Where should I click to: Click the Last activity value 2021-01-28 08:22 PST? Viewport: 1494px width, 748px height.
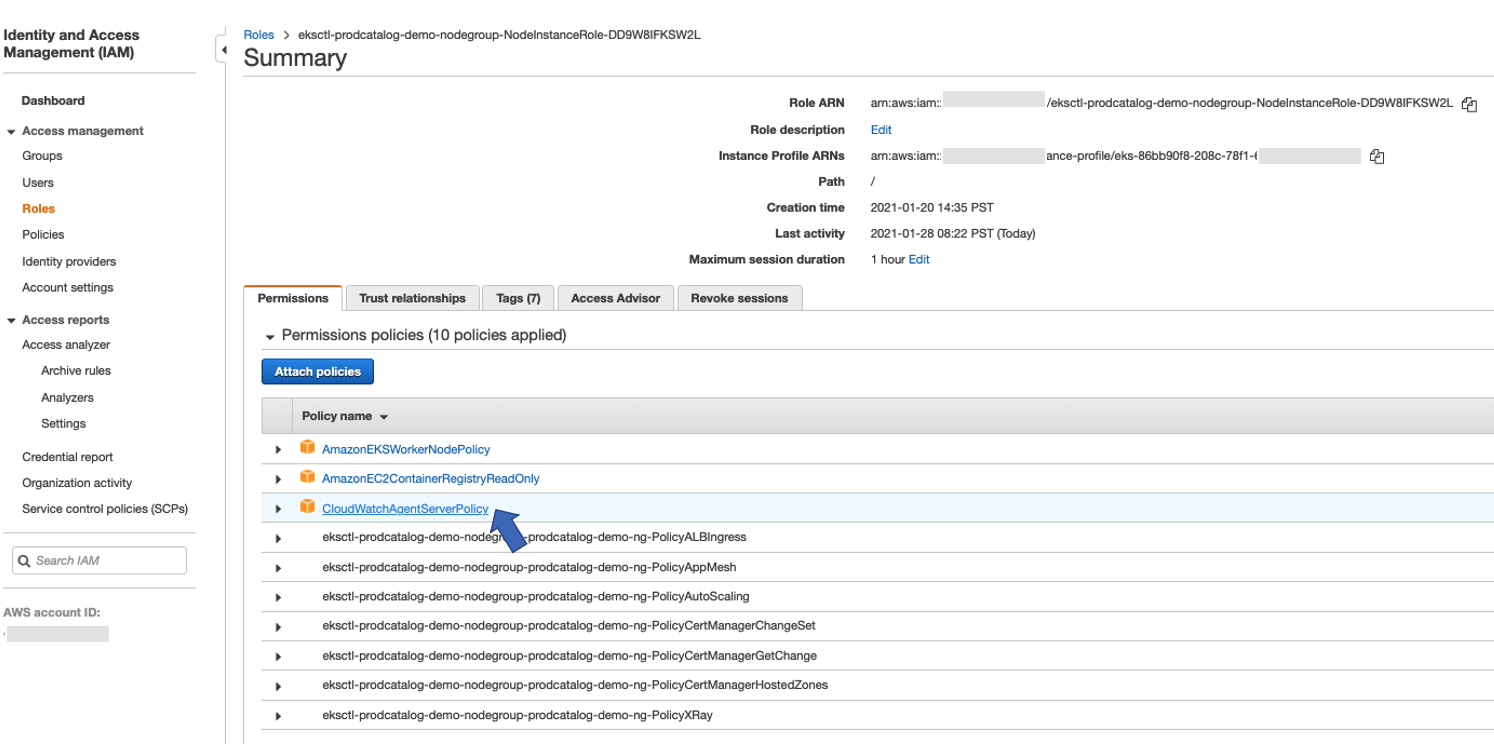[953, 234]
